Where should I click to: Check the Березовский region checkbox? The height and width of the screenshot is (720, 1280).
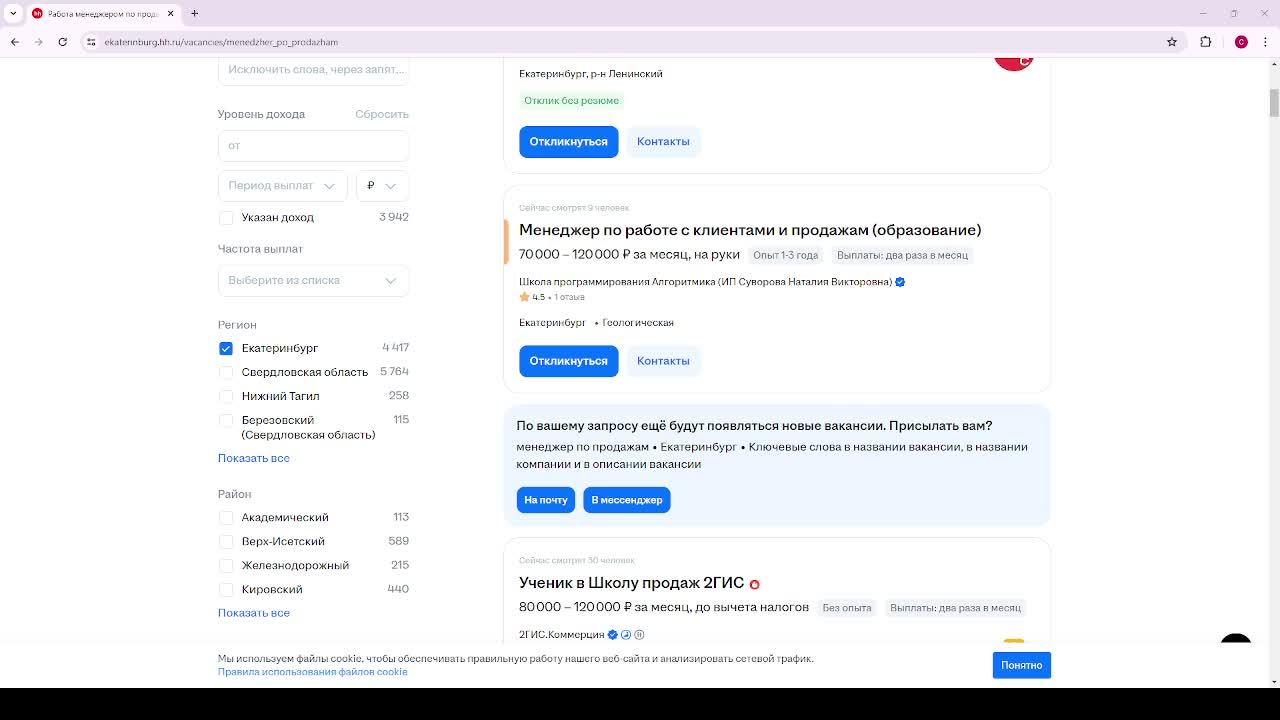pos(226,420)
